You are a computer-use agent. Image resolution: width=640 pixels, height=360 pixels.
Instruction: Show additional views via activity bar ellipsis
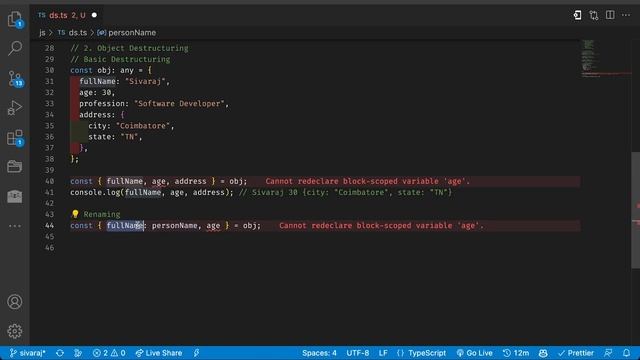tap(15, 226)
